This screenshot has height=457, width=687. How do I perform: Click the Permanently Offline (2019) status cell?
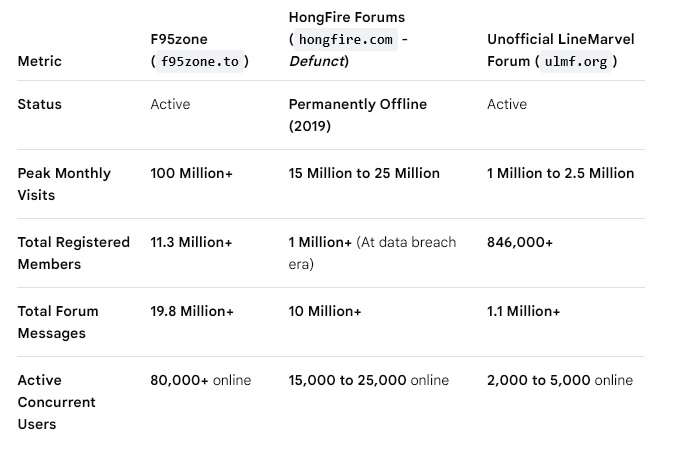point(358,115)
